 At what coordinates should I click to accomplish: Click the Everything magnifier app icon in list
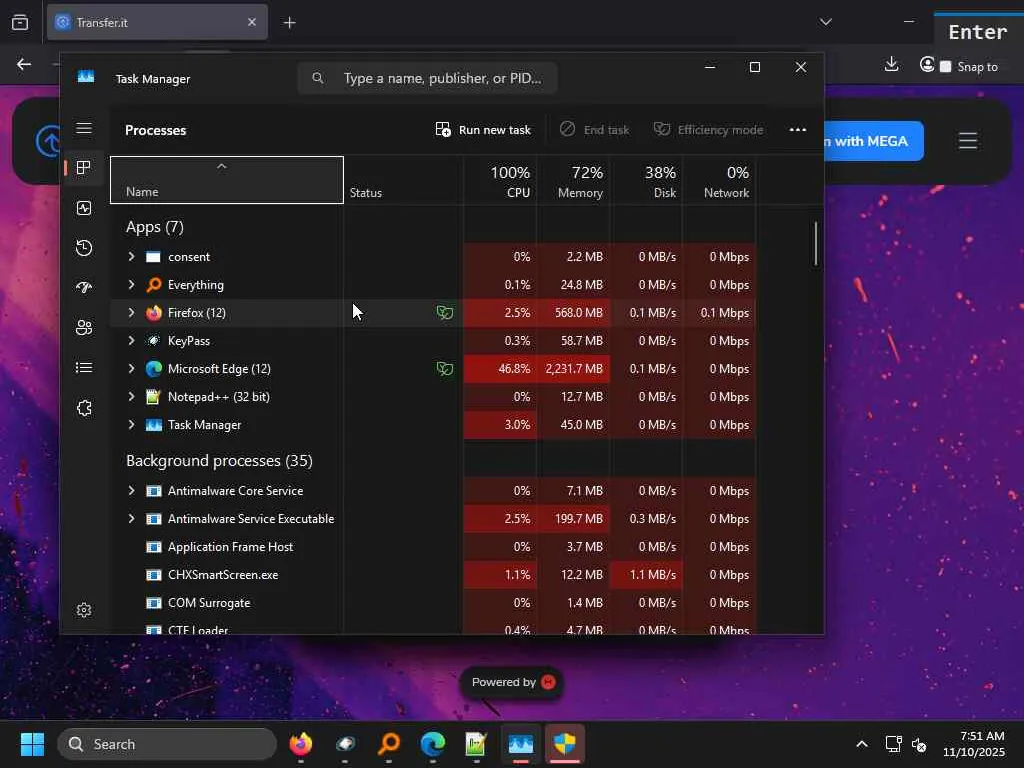tap(153, 285)
